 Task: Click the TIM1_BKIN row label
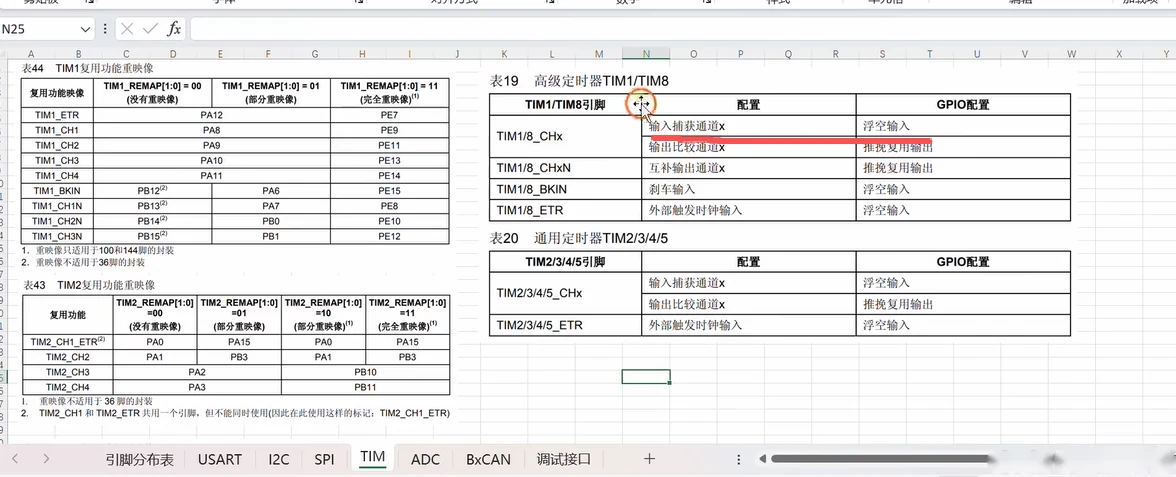tap(58, 190)
